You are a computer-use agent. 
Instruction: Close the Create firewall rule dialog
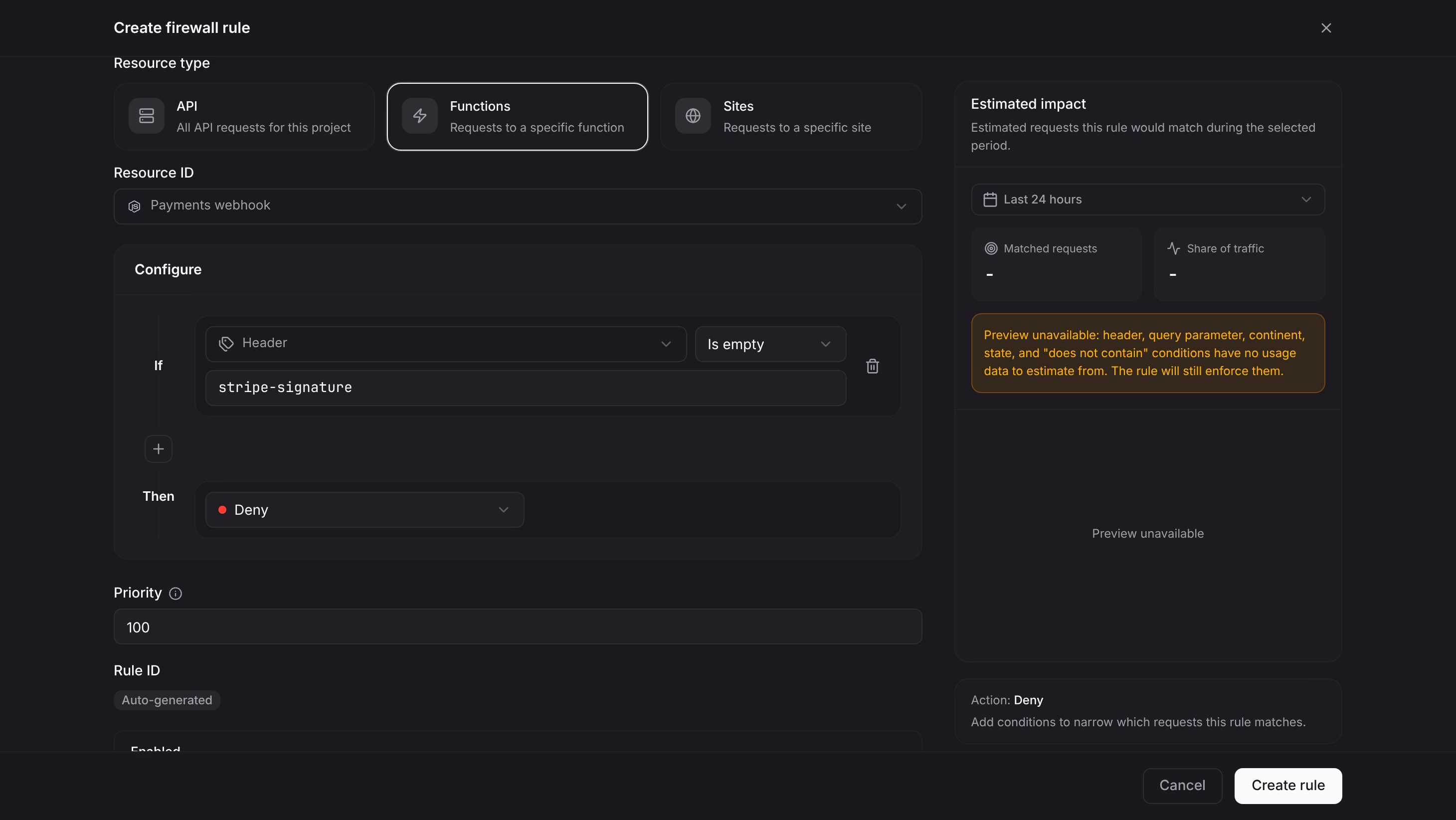coord(1326,28)
